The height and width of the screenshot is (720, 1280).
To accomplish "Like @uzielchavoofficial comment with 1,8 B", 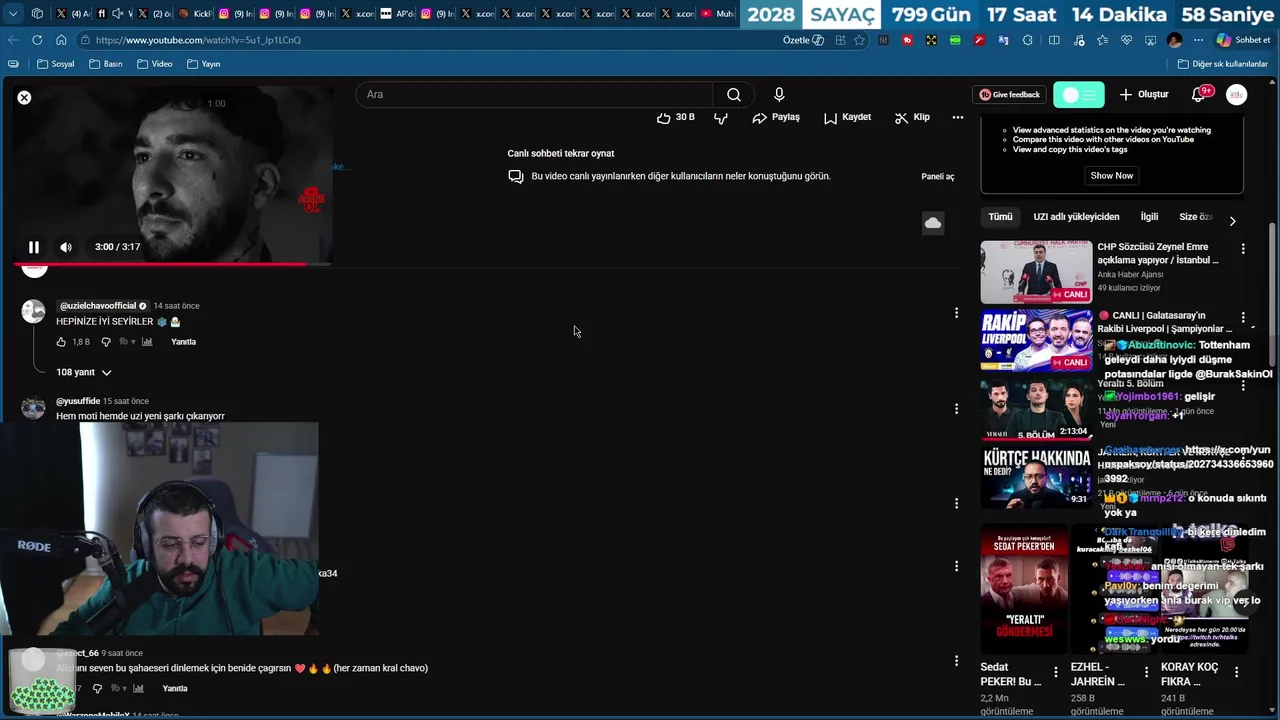I will pyautogui.click(x=62, y=342).
